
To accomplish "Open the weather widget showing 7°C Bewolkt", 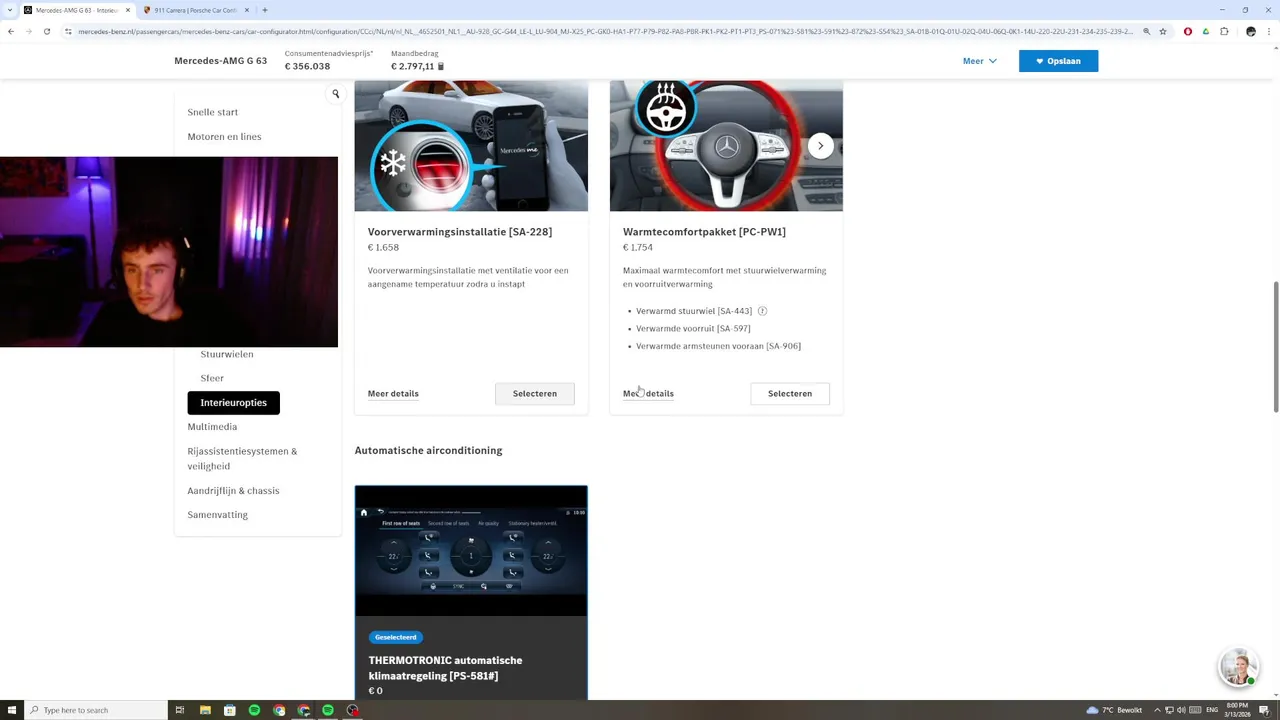I will tap(1114, 710).
